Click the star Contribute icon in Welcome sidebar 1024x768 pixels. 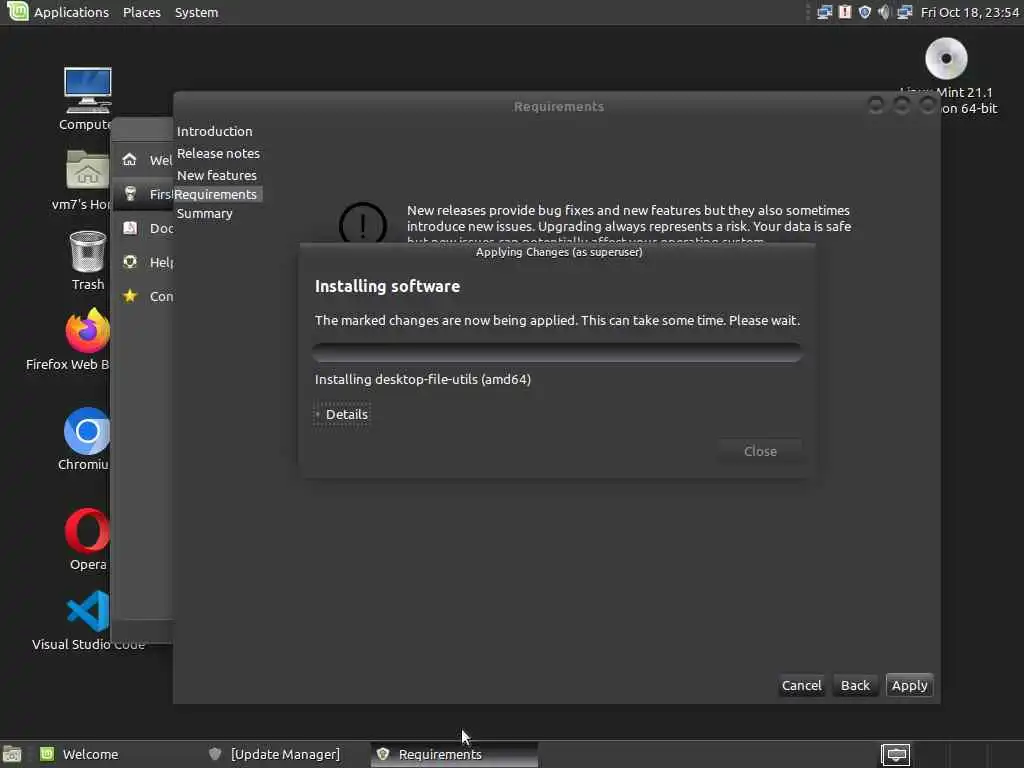(x=130, y=296)
